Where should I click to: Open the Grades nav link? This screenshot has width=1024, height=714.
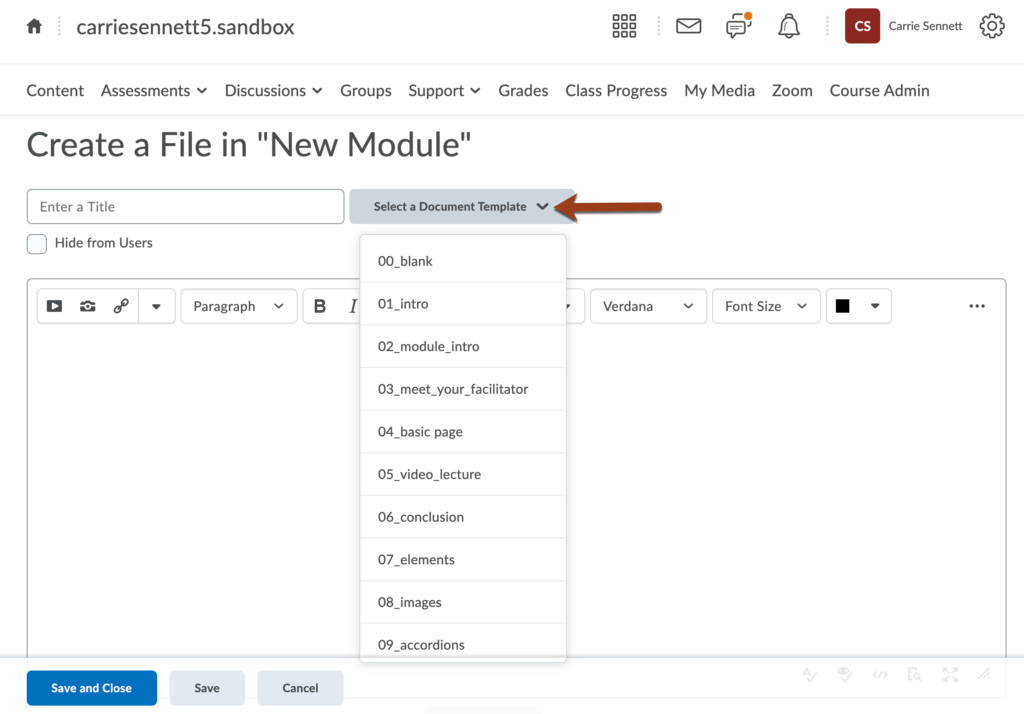coord(523,90)
